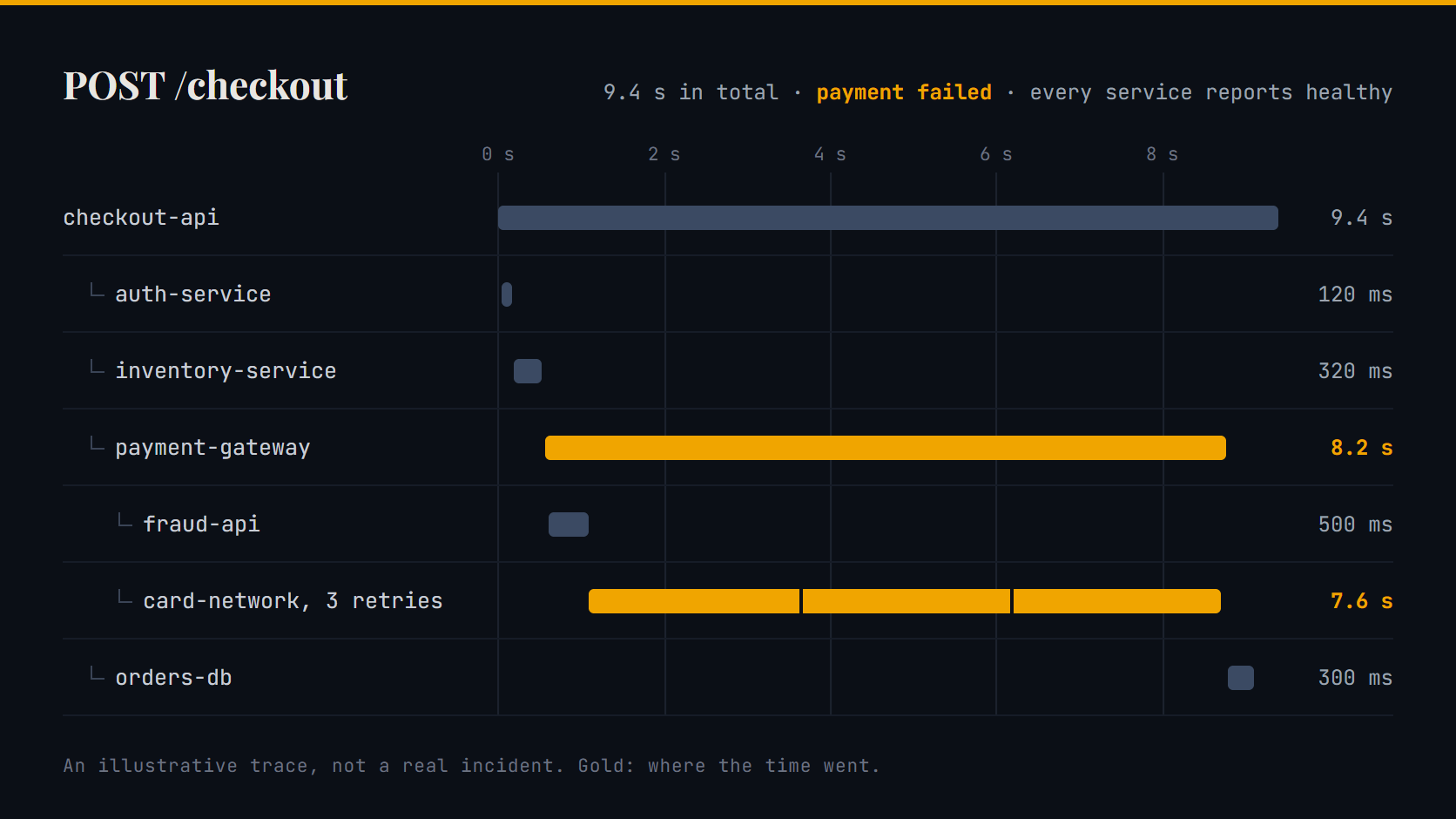1456x819 pixels.
Task: Click the "0 s" axis label
Action: (x=498, y=154)
